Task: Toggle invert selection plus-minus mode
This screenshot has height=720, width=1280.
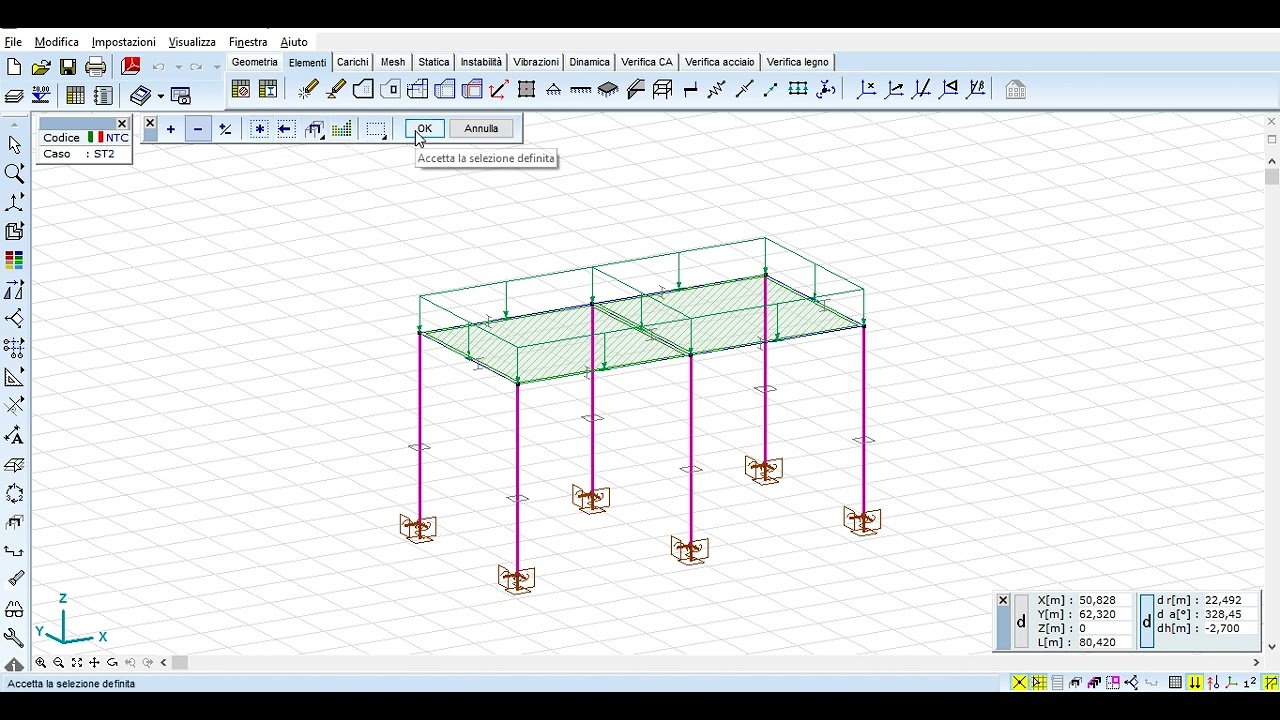Action: click(x=225, y=129)
